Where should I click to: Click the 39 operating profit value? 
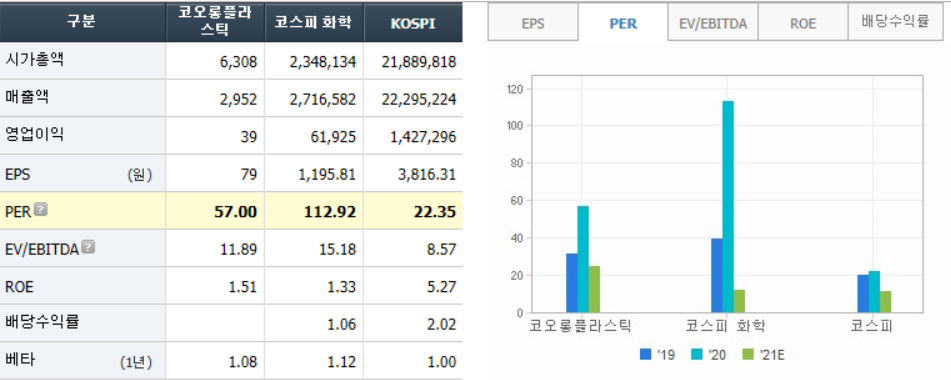click(249, 136)
